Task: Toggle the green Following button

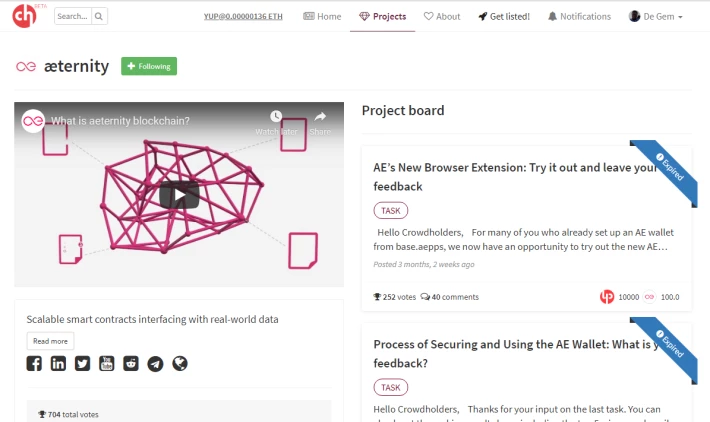Action: coord(149,66)
